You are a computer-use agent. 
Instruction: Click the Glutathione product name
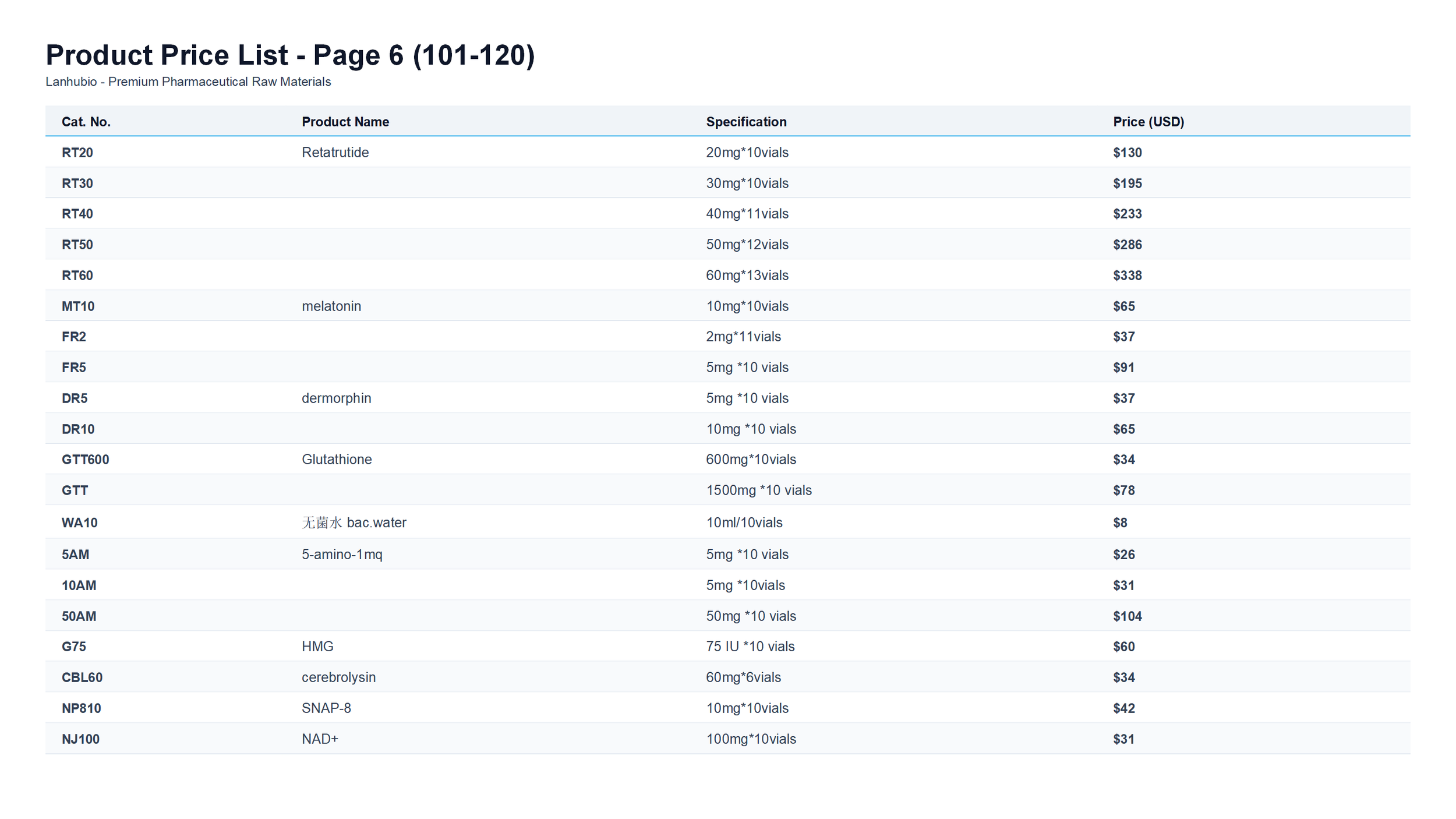[x=337, y=460]
